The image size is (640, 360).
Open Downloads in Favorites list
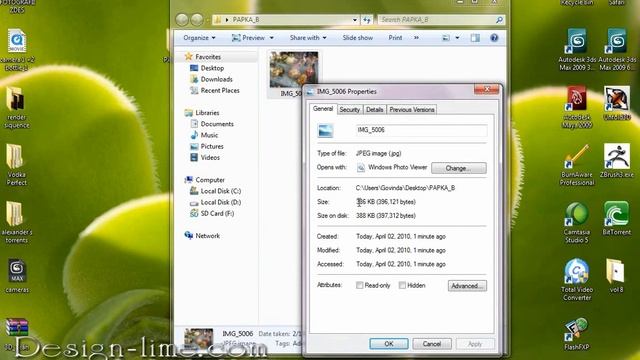pos(211,79)
